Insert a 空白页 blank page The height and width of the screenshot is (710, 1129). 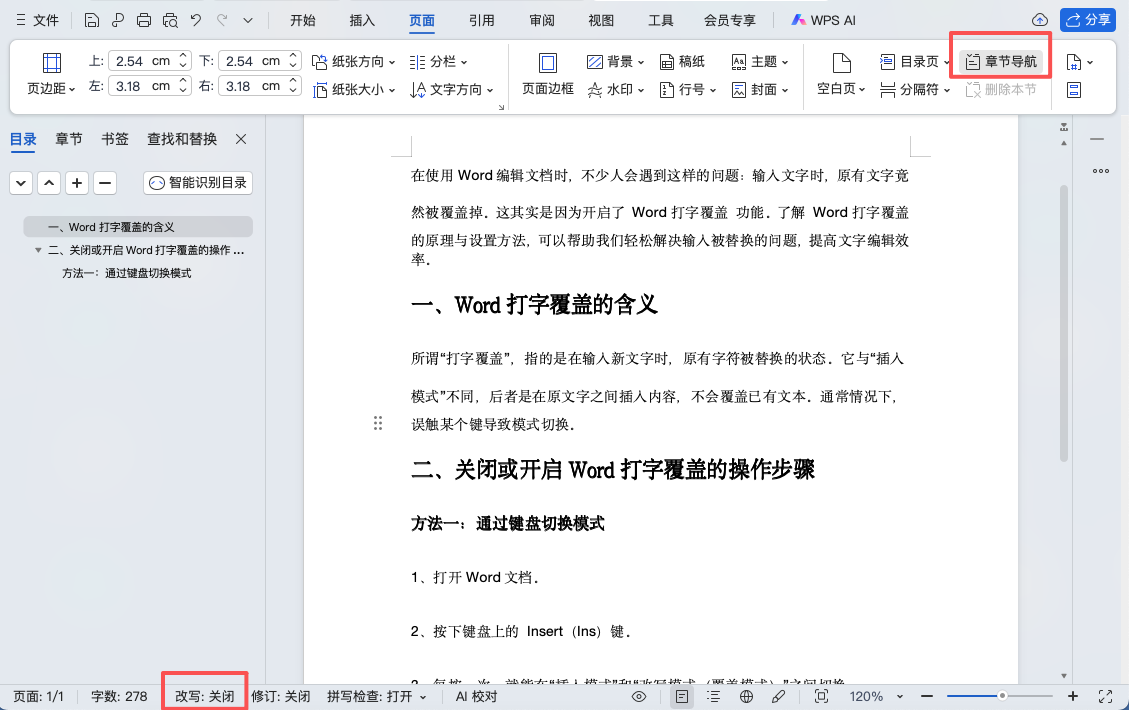[x=841, y=74]
